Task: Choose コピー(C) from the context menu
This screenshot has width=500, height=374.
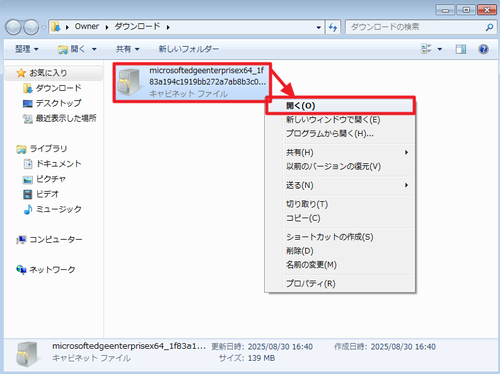Action: [x=340, y=218]
